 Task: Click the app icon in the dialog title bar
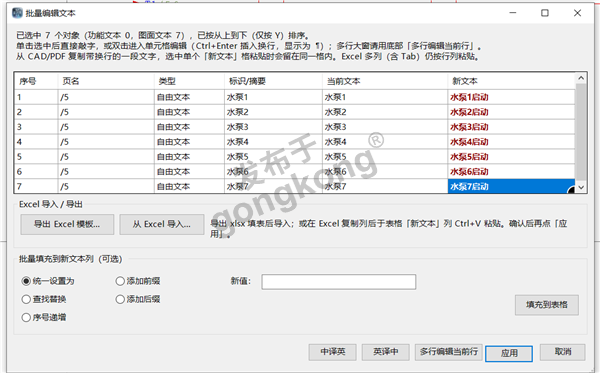point(17,13)
